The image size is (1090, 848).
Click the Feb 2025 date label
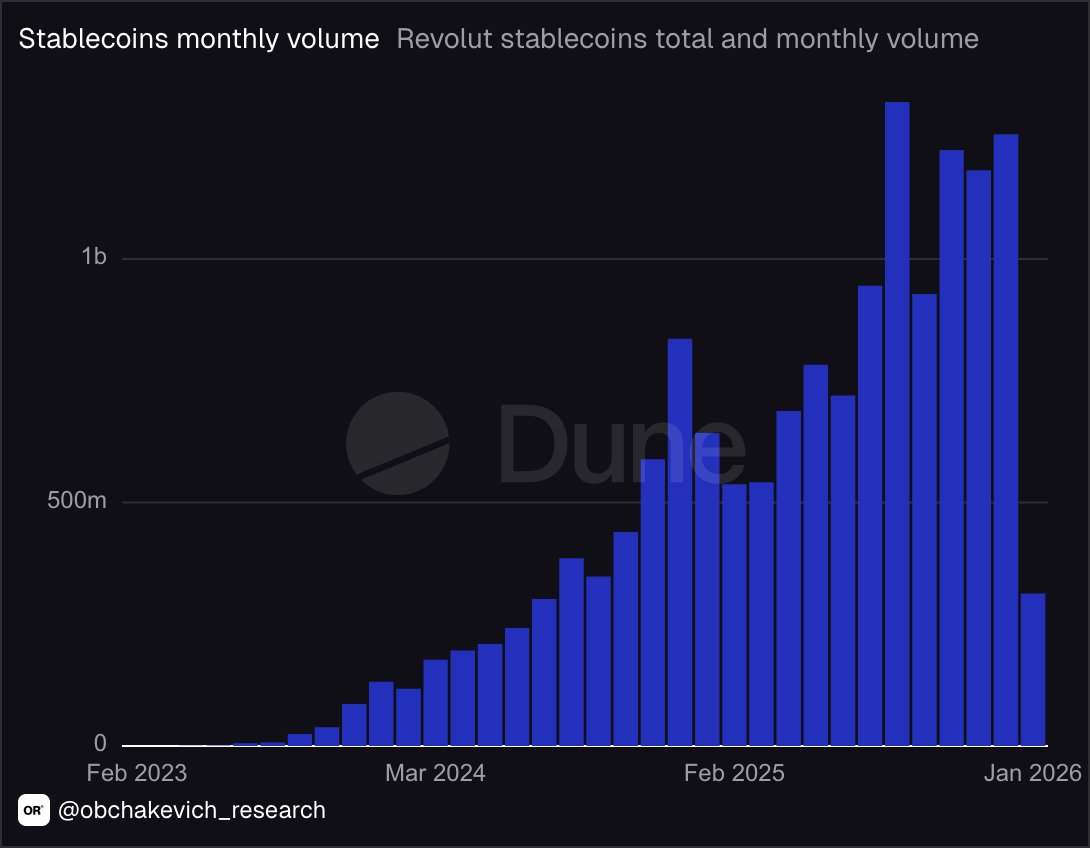(x=735, y=773)
